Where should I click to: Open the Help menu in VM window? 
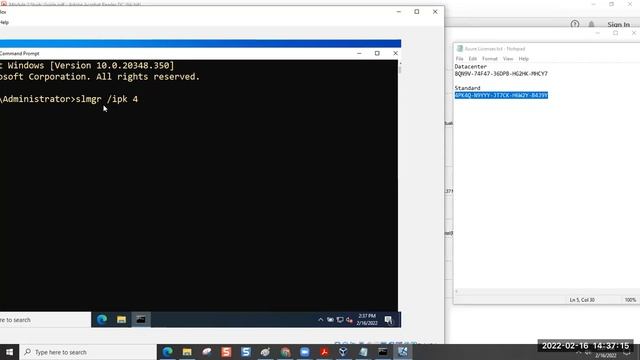point(4,22)
